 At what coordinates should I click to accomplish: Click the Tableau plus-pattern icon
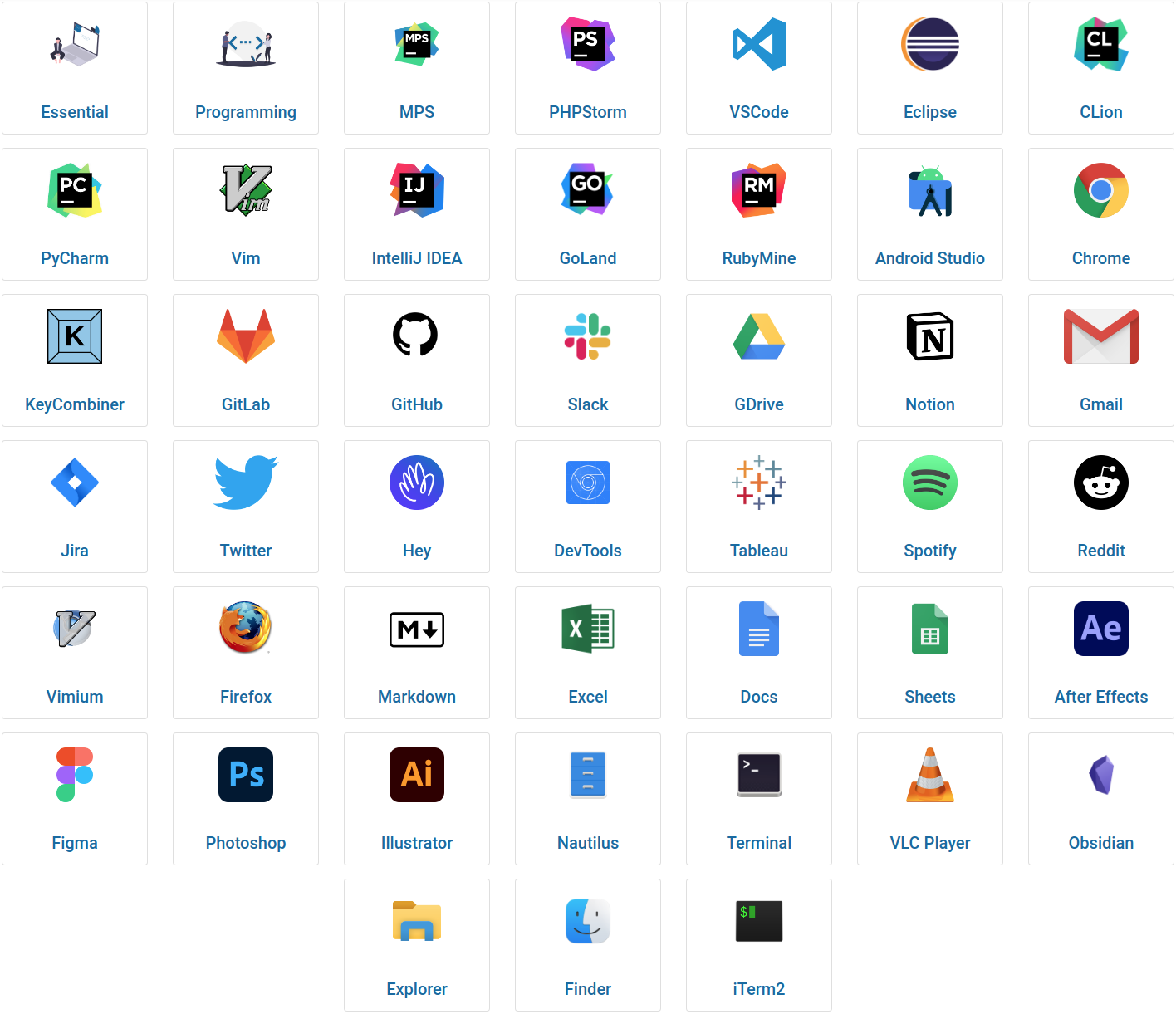coord(759,483)
